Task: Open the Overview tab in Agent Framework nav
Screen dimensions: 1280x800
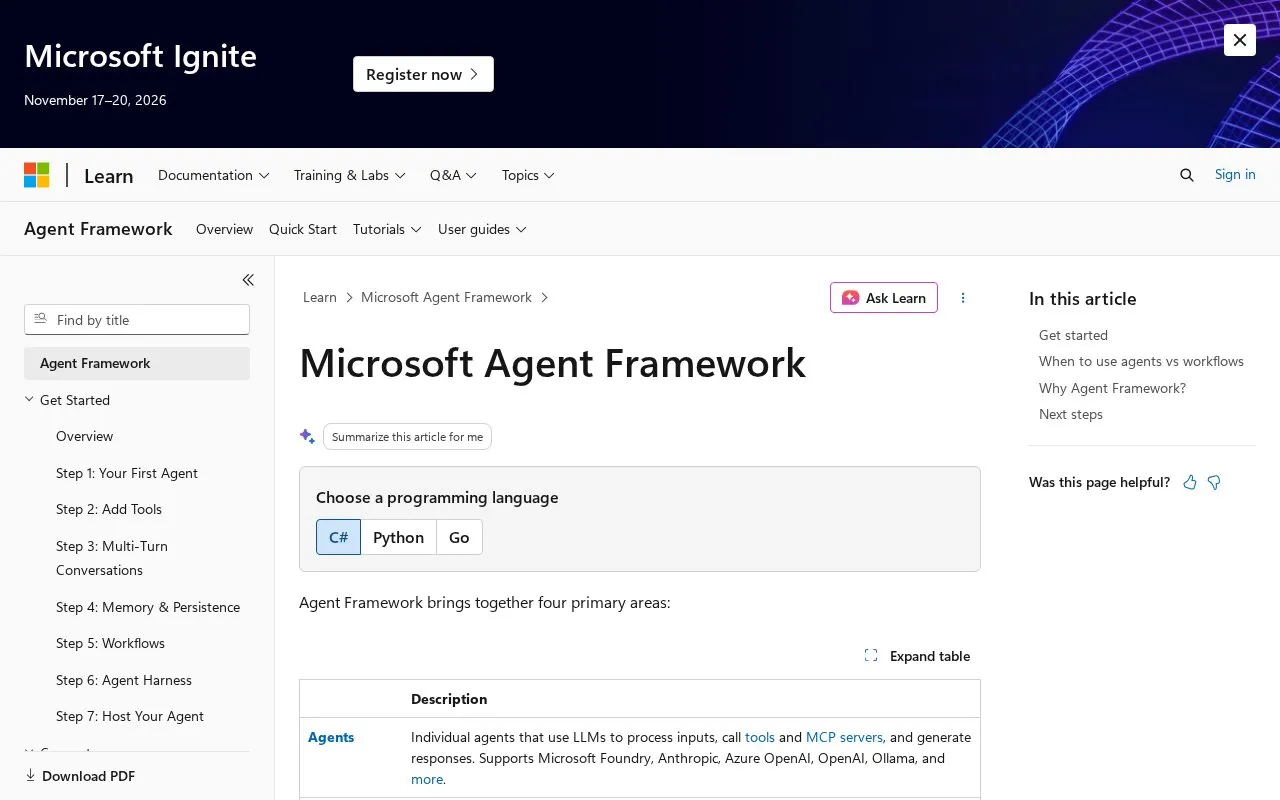Action: (224, 229)
